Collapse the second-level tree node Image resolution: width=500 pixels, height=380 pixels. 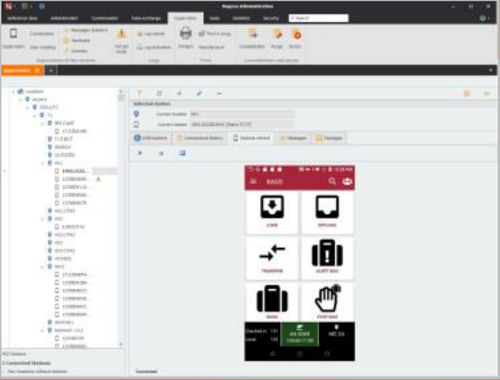pos(21,99)
